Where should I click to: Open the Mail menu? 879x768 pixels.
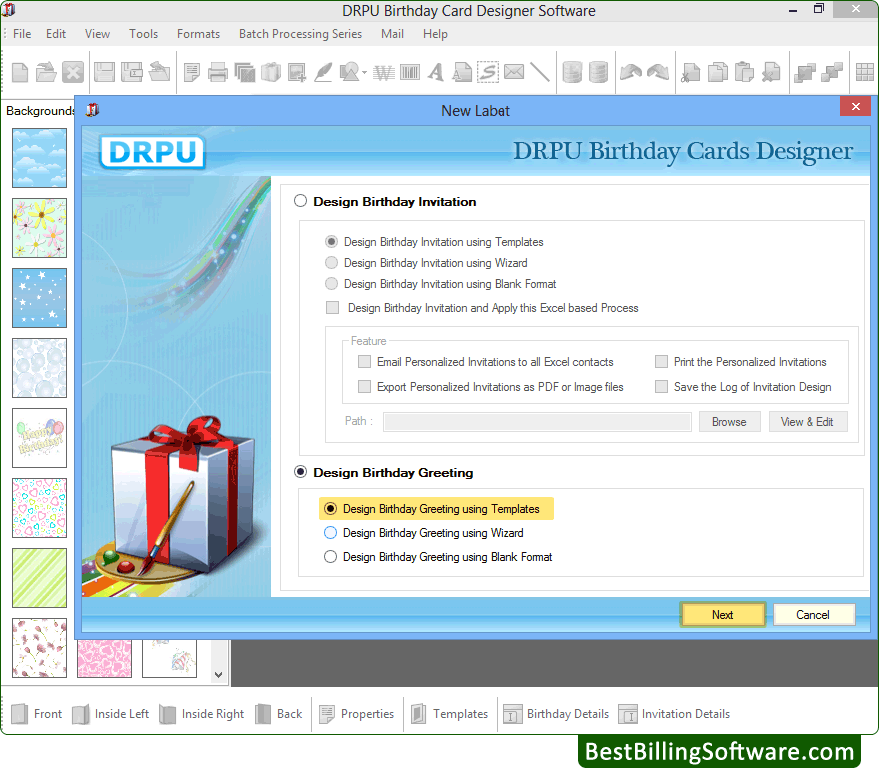[x=392, y=34]
